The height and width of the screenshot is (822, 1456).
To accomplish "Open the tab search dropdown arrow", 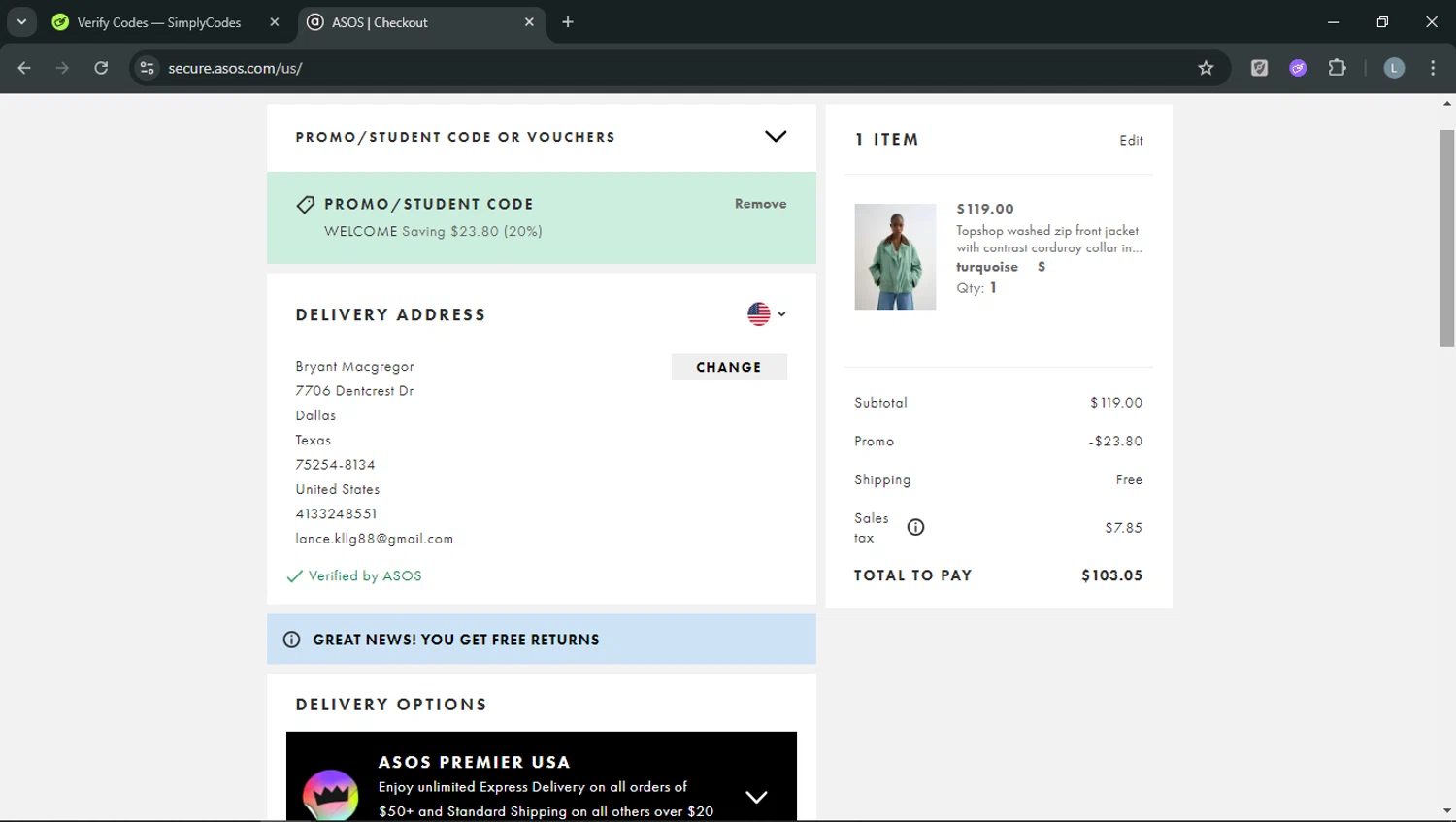I will pyautogui.click(x=21, y=21).
